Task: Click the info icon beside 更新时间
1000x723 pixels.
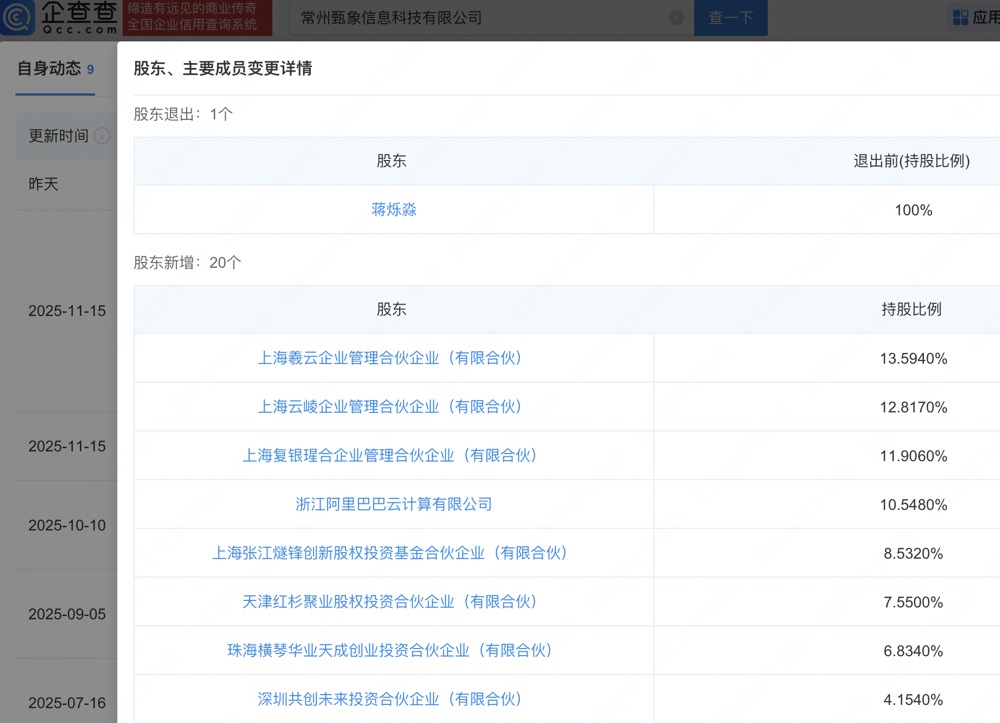Action: tap(102, 136)
